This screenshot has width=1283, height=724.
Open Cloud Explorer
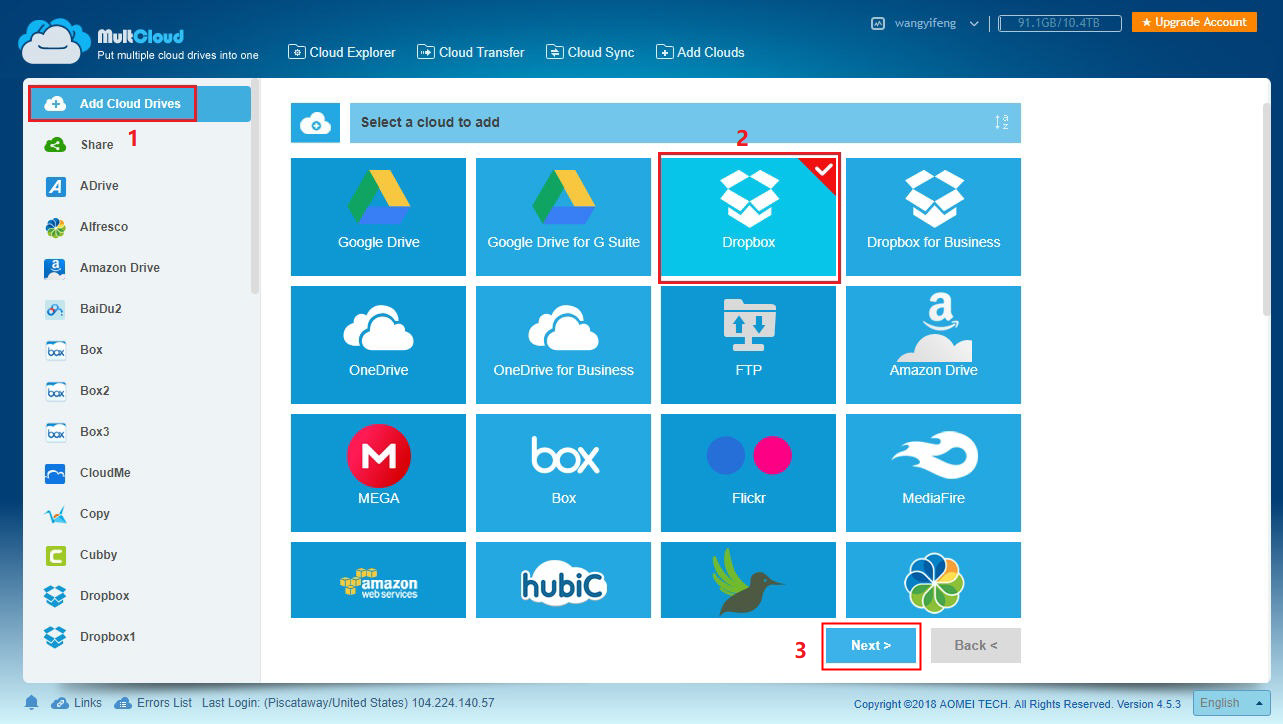click(x=342, y=52)
